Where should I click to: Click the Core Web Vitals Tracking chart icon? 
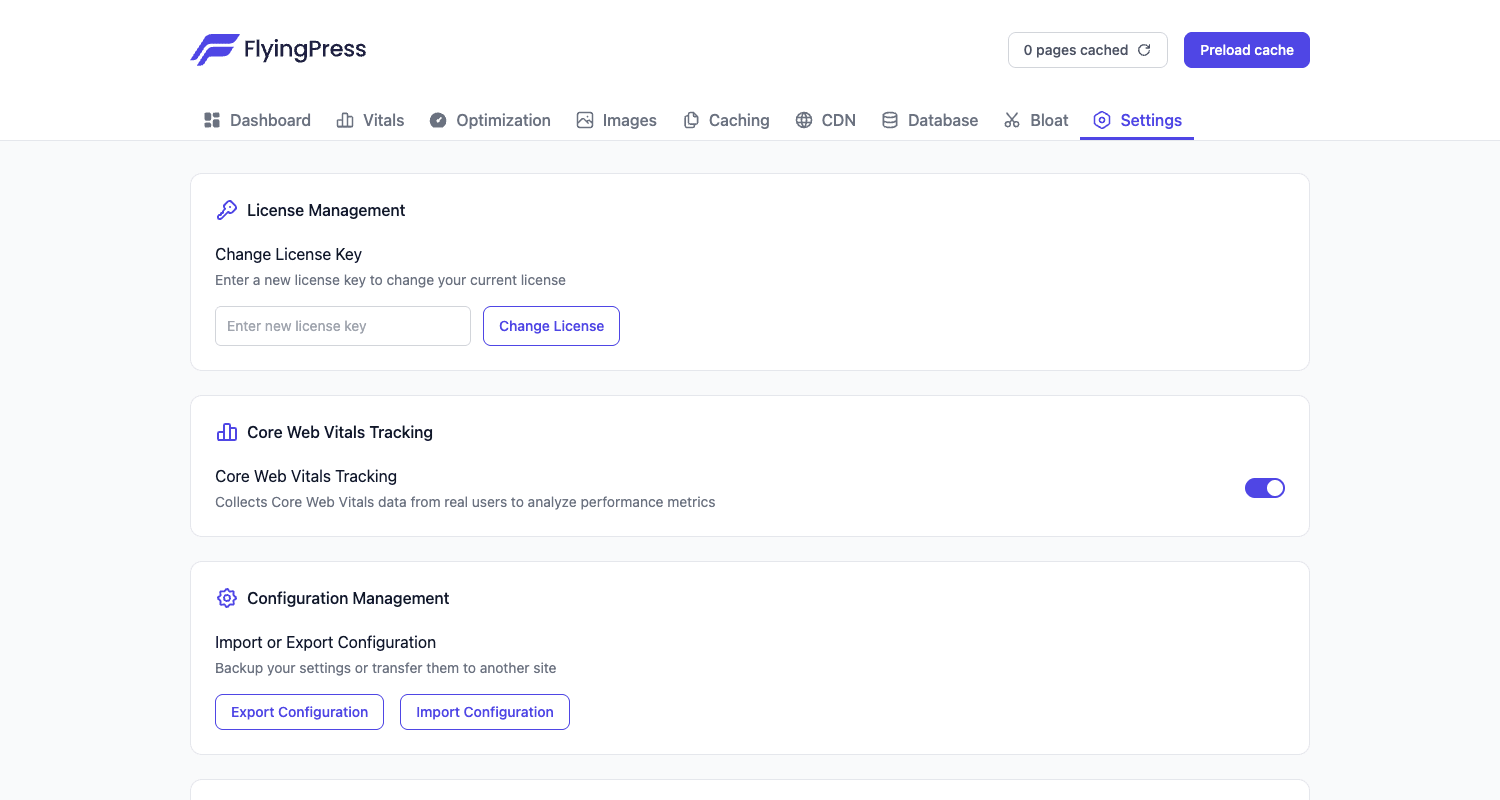[227, 432]
